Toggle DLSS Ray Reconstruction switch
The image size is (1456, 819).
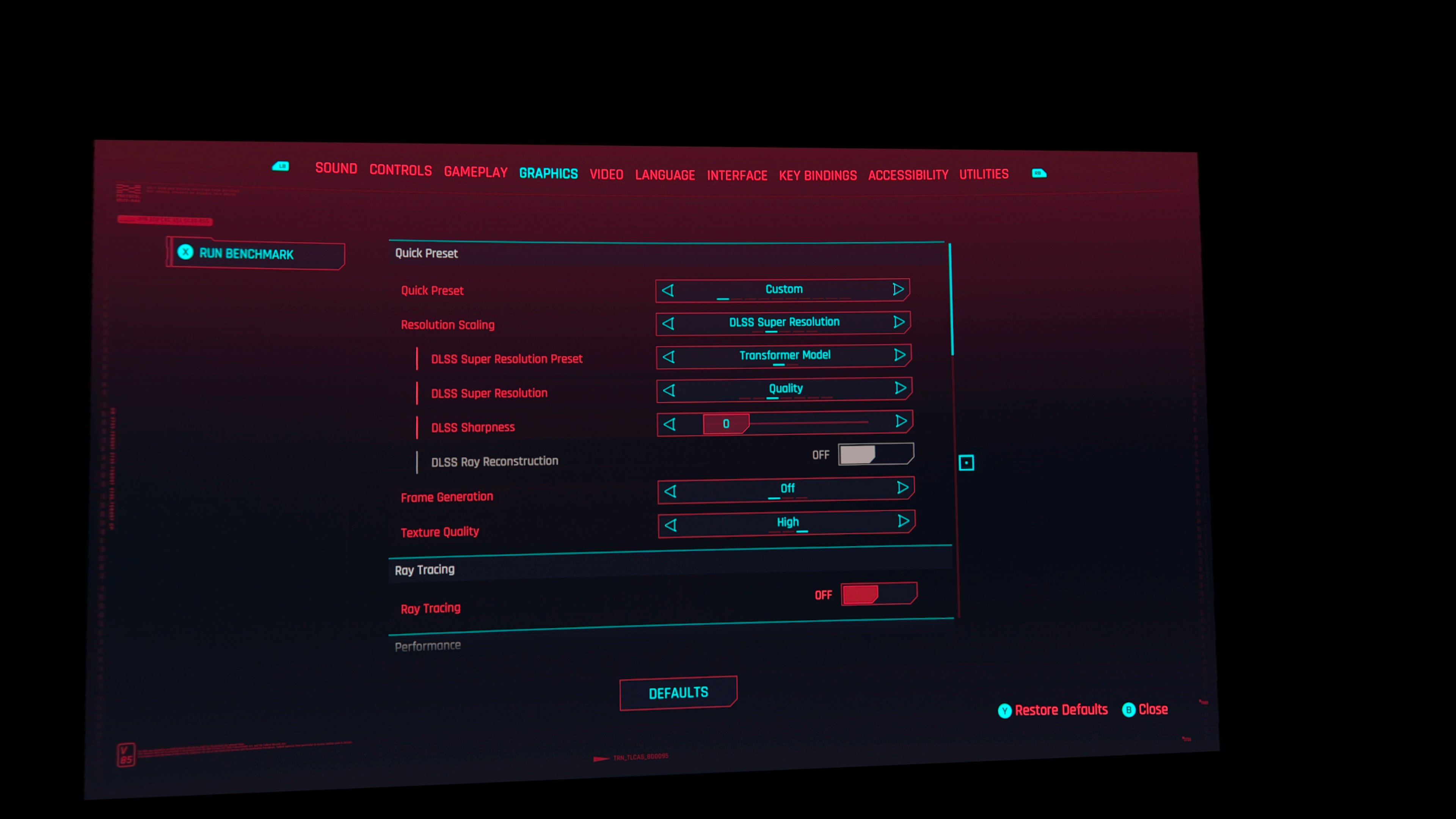(876, 454)
